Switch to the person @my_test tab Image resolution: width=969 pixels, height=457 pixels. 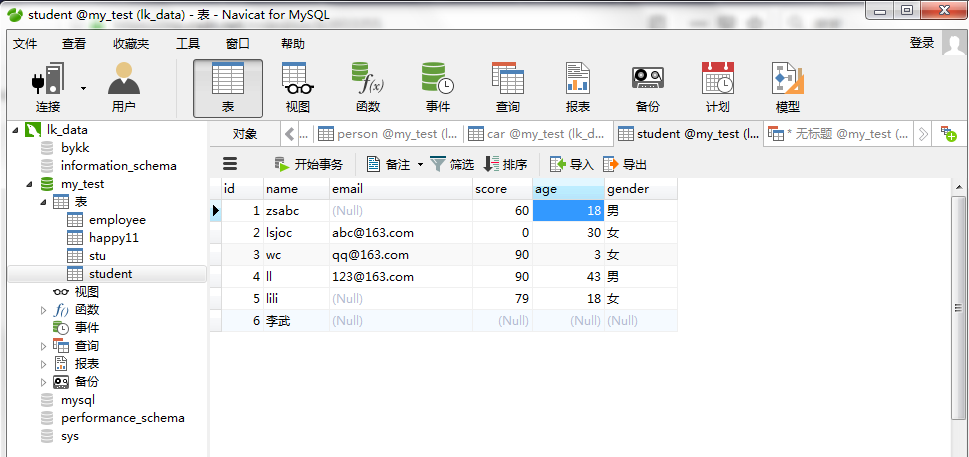388,133
